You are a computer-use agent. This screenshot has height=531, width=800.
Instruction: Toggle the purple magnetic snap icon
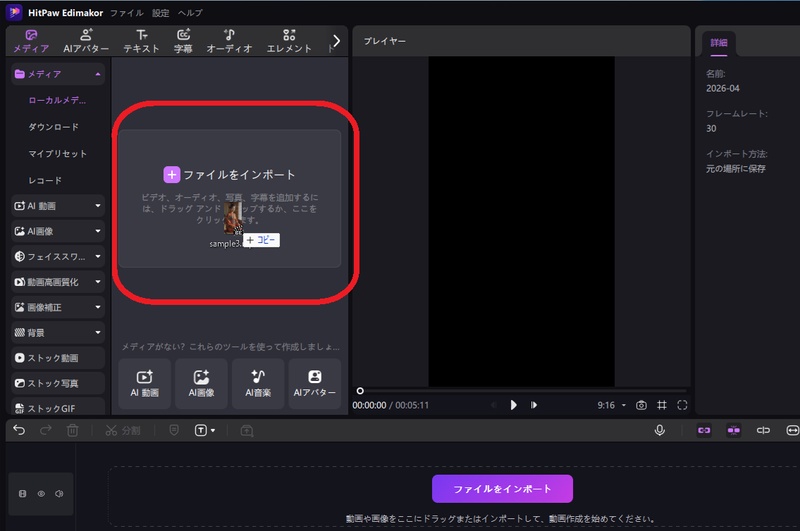coord(734,431)
